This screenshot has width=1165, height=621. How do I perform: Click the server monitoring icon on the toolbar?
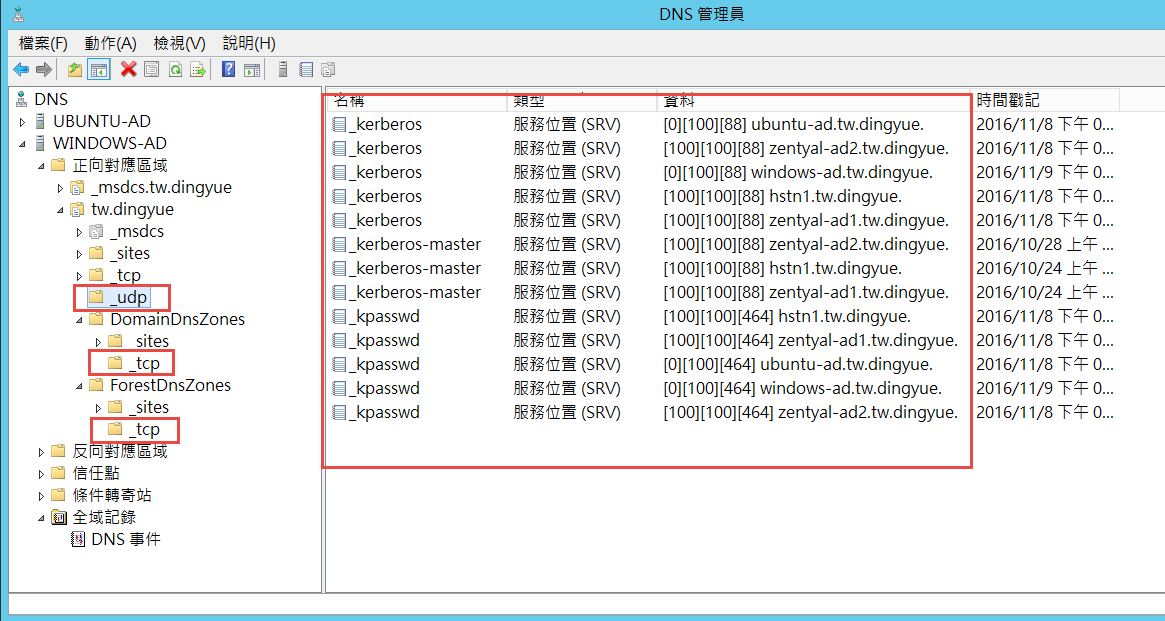click(281, 68)
